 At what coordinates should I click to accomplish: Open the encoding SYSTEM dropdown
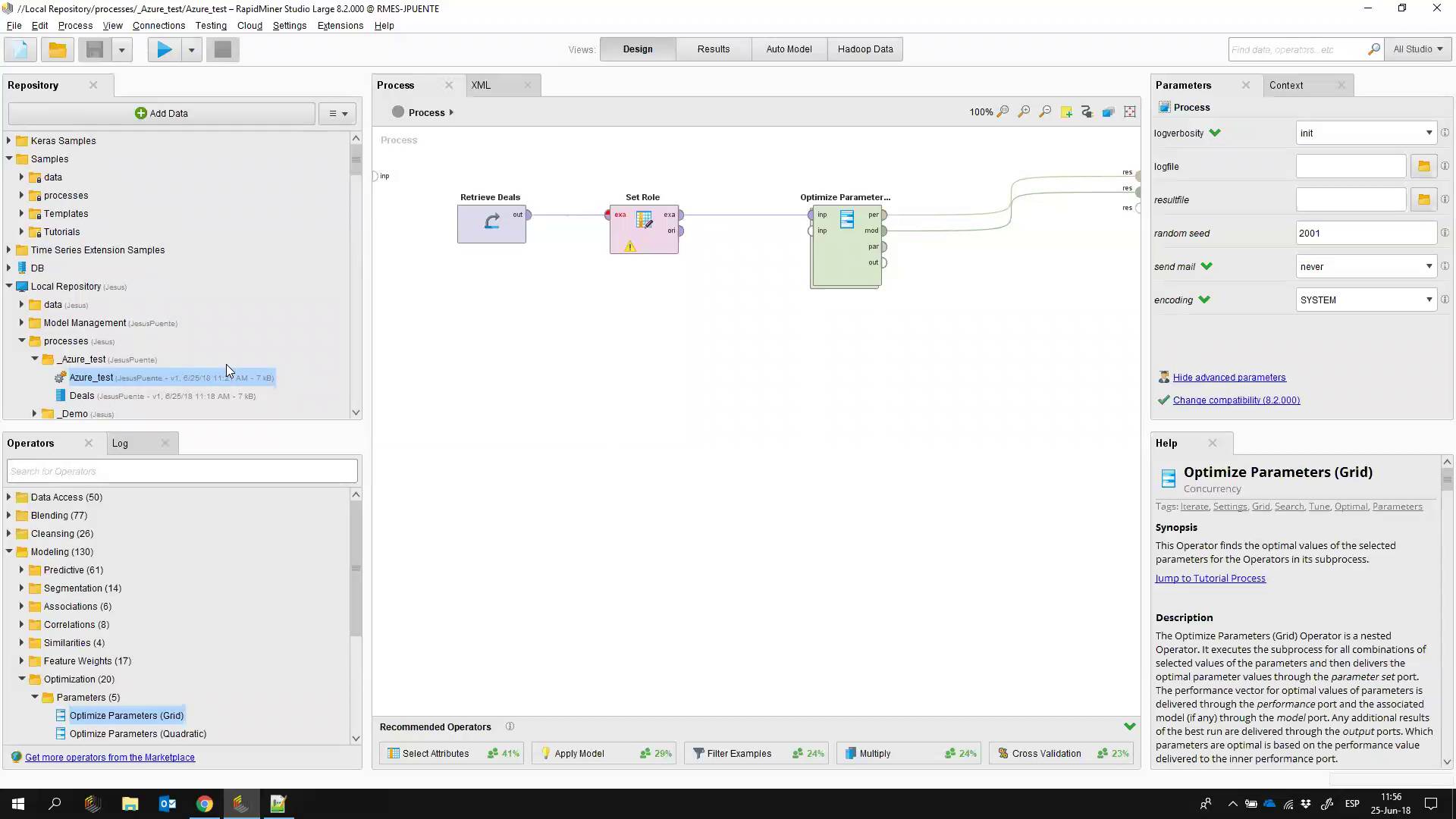tap(1365, 300)
